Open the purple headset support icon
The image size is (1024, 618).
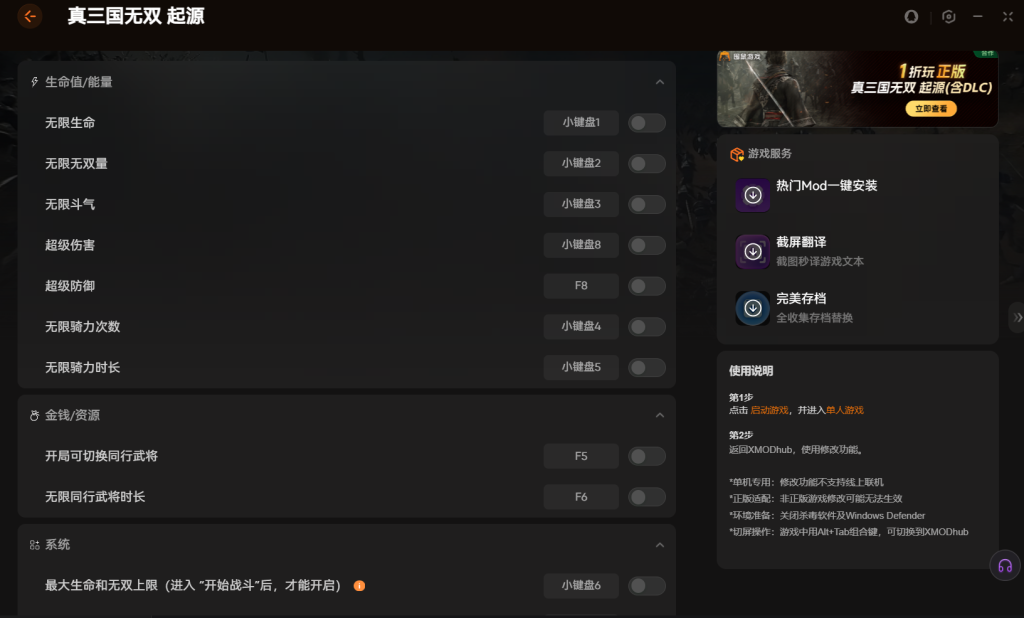(1004, 565)
